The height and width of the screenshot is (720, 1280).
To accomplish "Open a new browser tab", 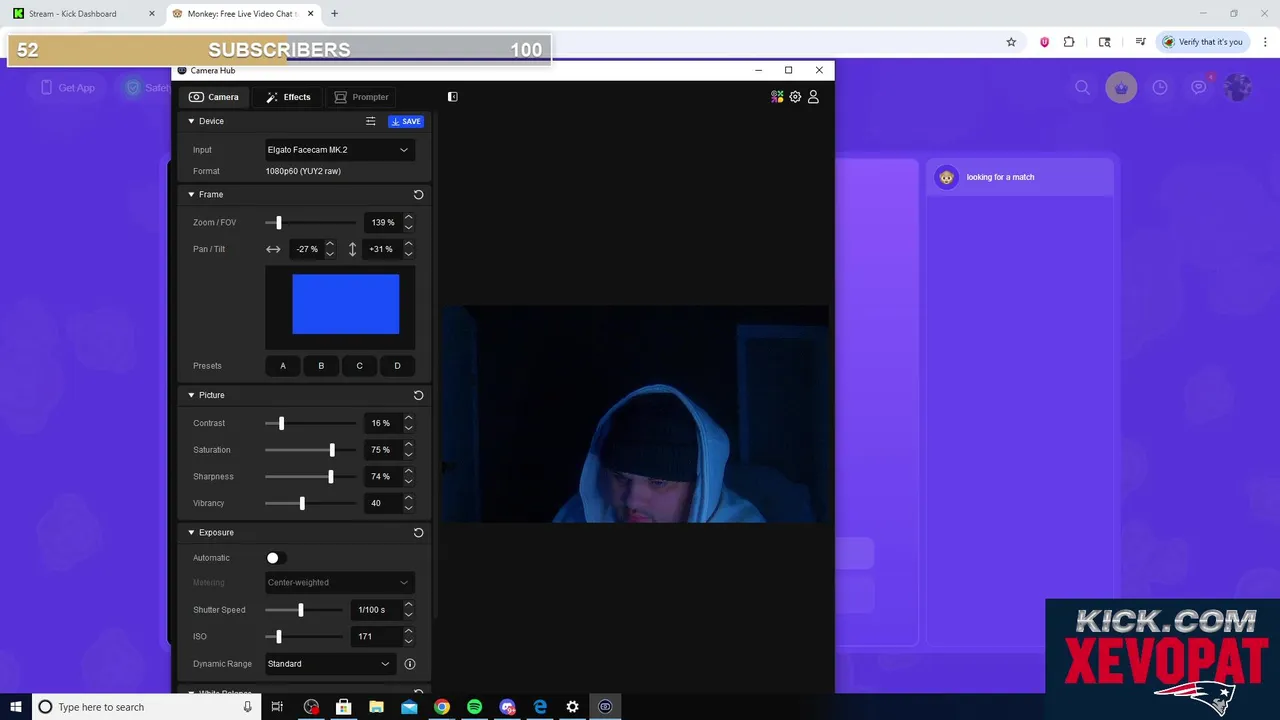I will click(334, 14).
